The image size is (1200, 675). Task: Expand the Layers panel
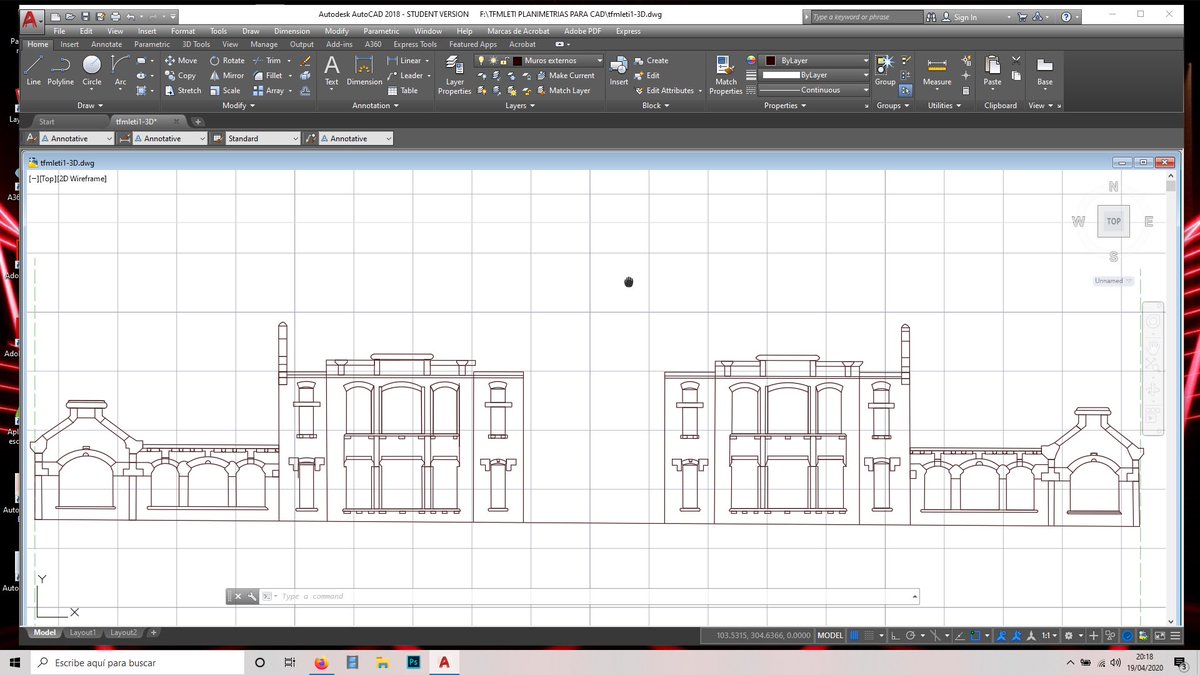point(518,105)
